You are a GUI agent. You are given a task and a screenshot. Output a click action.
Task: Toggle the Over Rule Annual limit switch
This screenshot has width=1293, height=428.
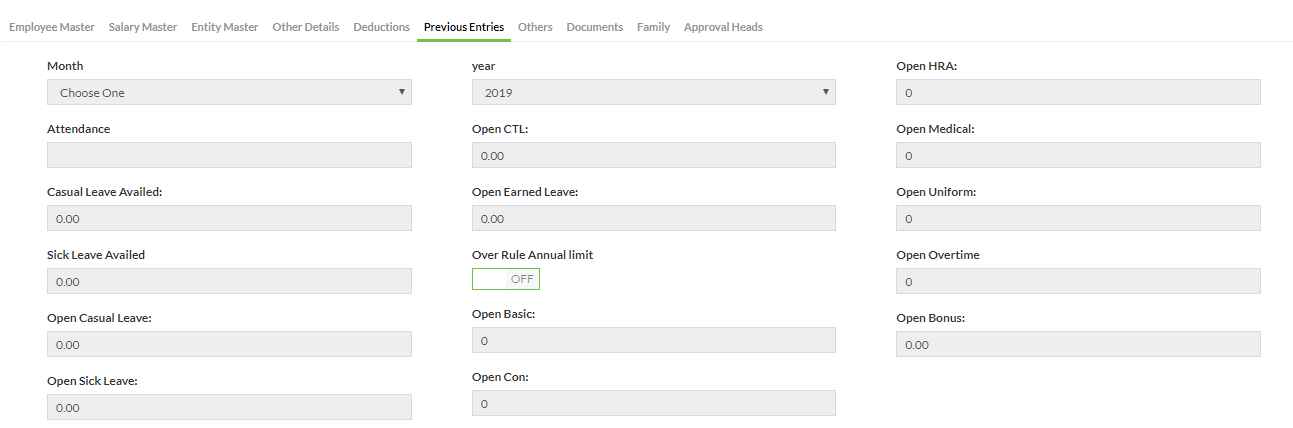click(x=506, y=279)
